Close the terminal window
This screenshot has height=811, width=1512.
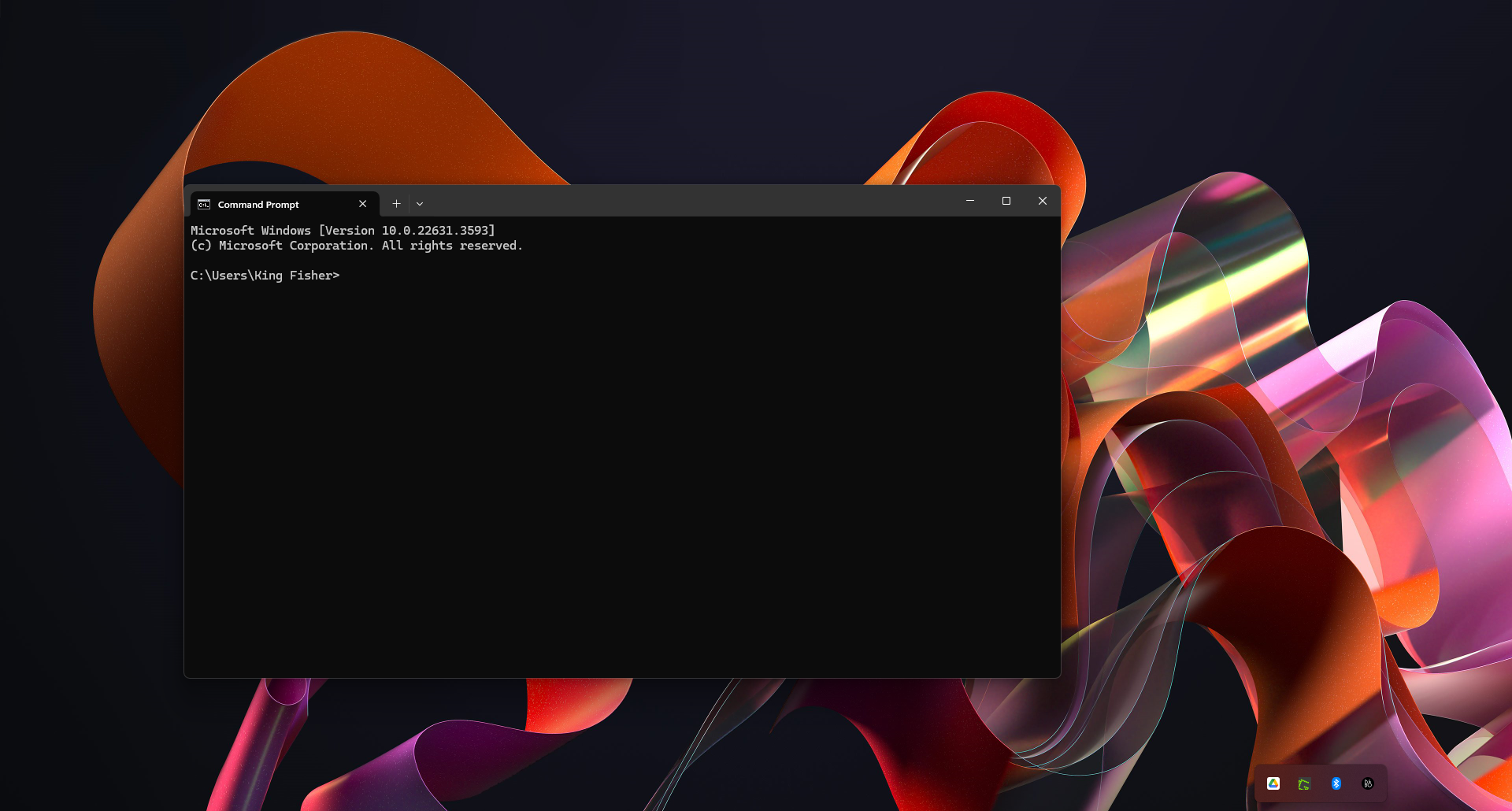(x=1042, y=201)
